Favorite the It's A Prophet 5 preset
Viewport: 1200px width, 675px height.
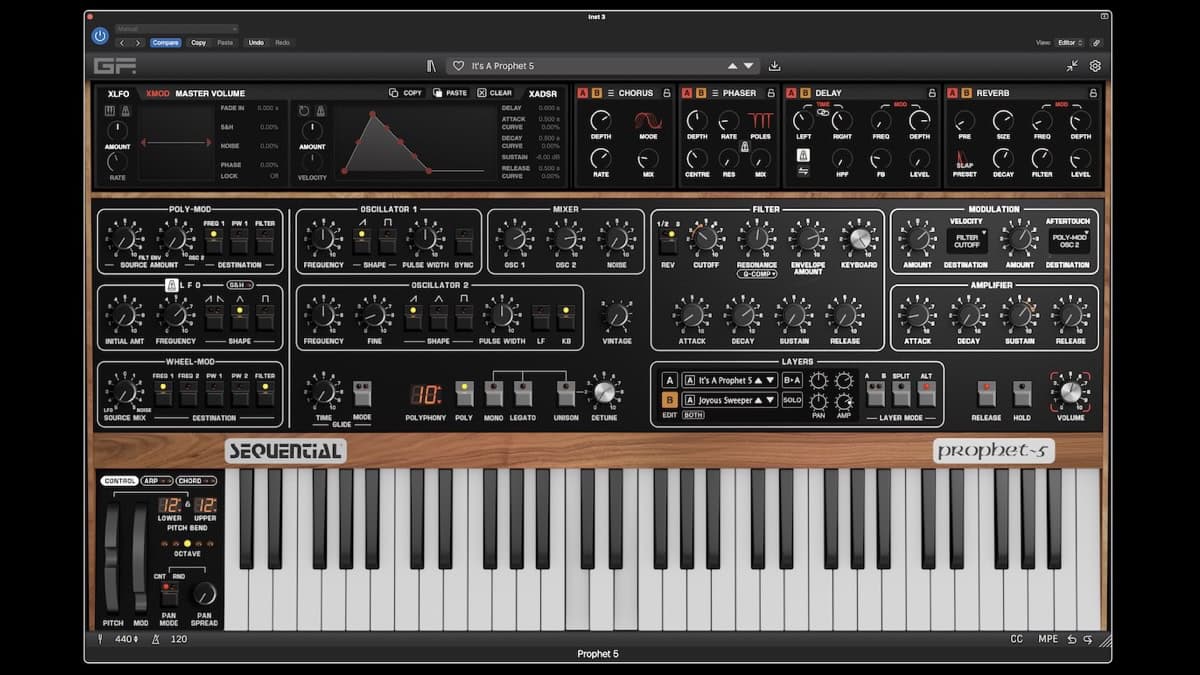coord(459,66)
